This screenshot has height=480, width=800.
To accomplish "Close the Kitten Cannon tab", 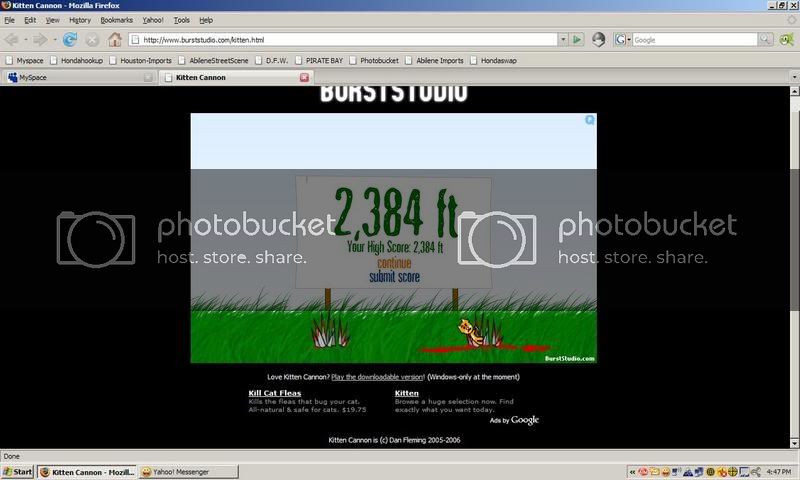I will pyautogui.click(x=304, y=78).
